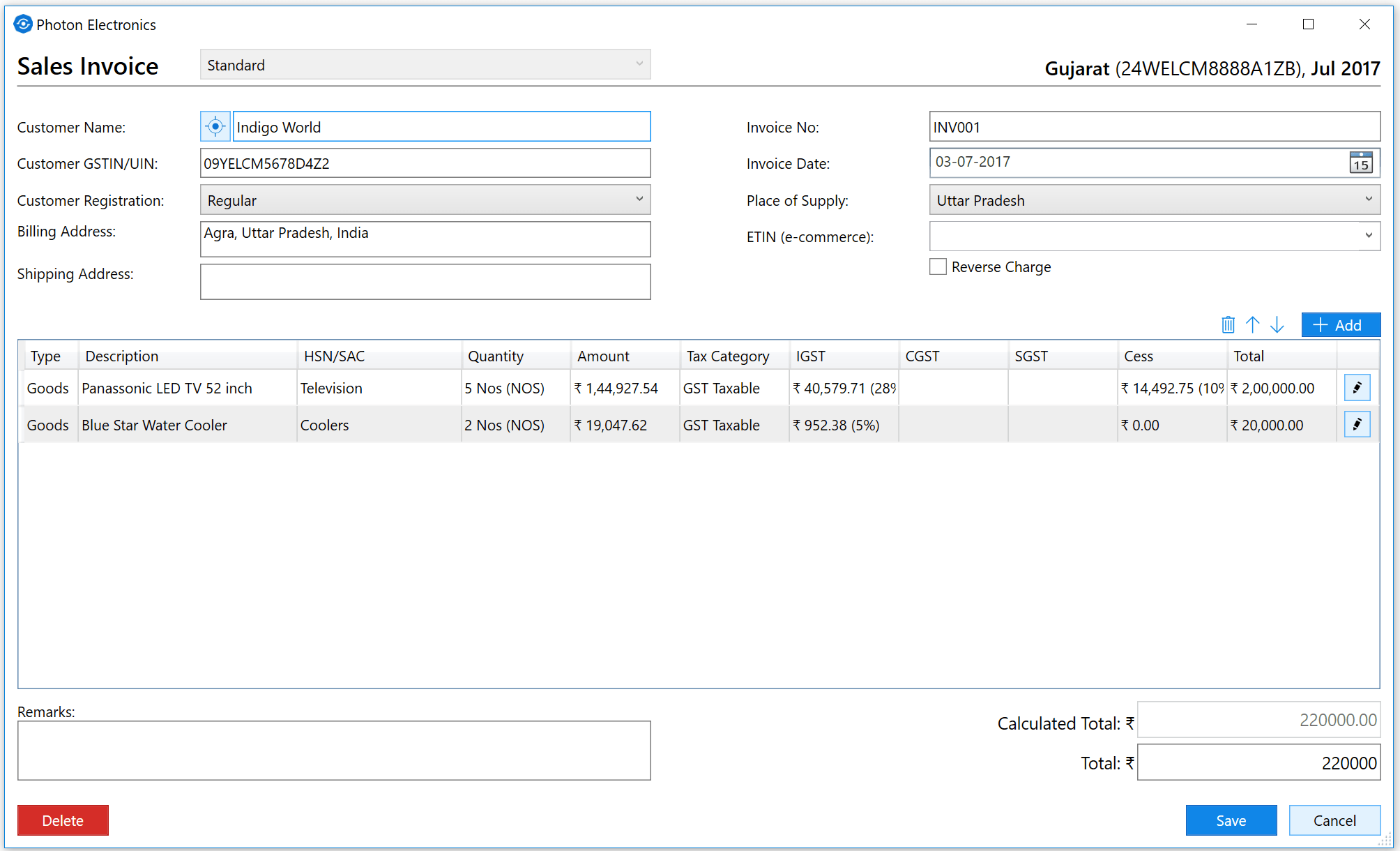Click the customer lookup target icon

[215, 127]
